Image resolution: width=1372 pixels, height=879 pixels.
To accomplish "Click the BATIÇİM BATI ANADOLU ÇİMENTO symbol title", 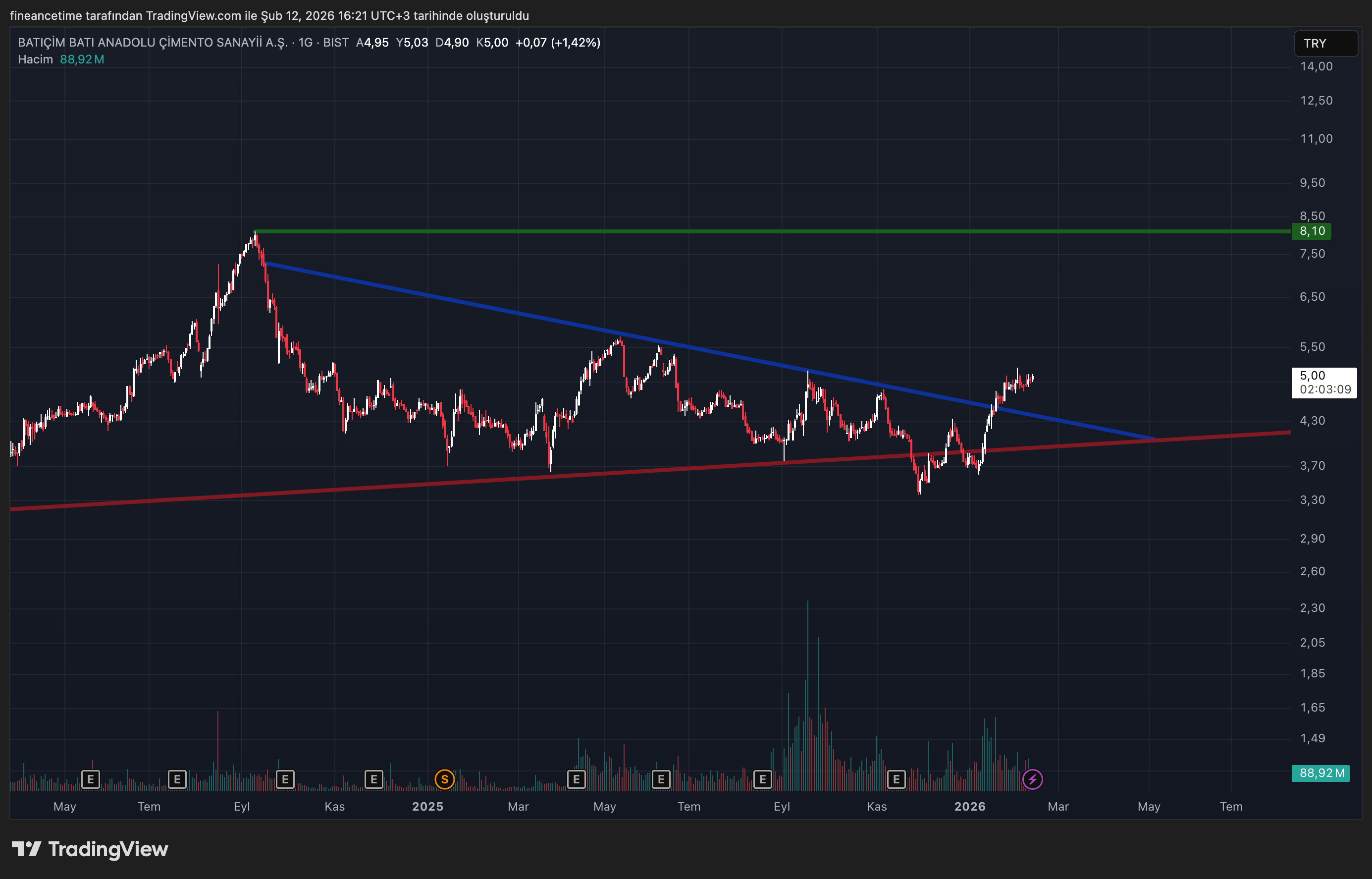I will 153,43.
